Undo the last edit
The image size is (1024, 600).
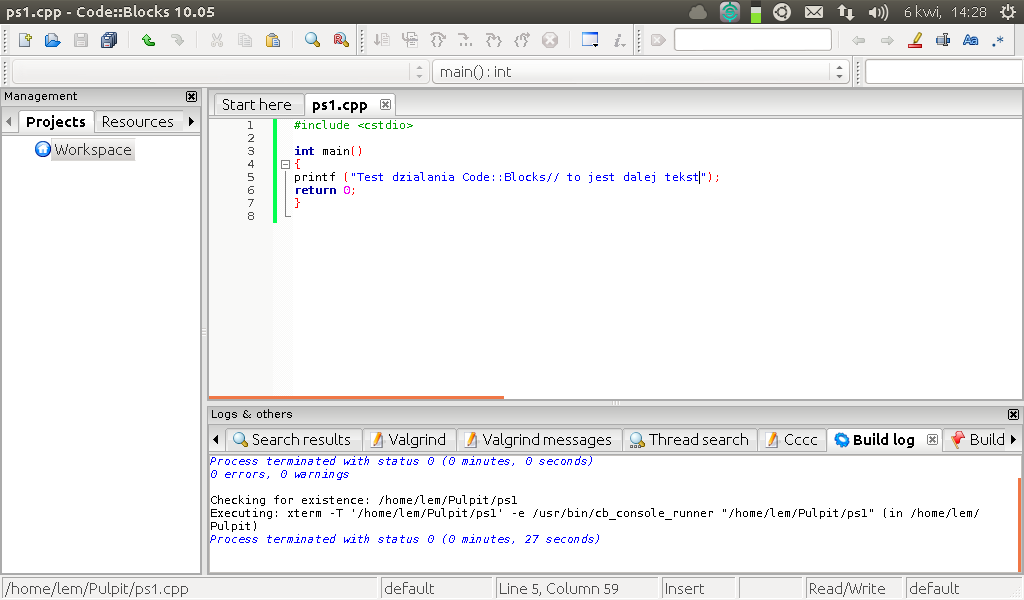tap(147, 39)
